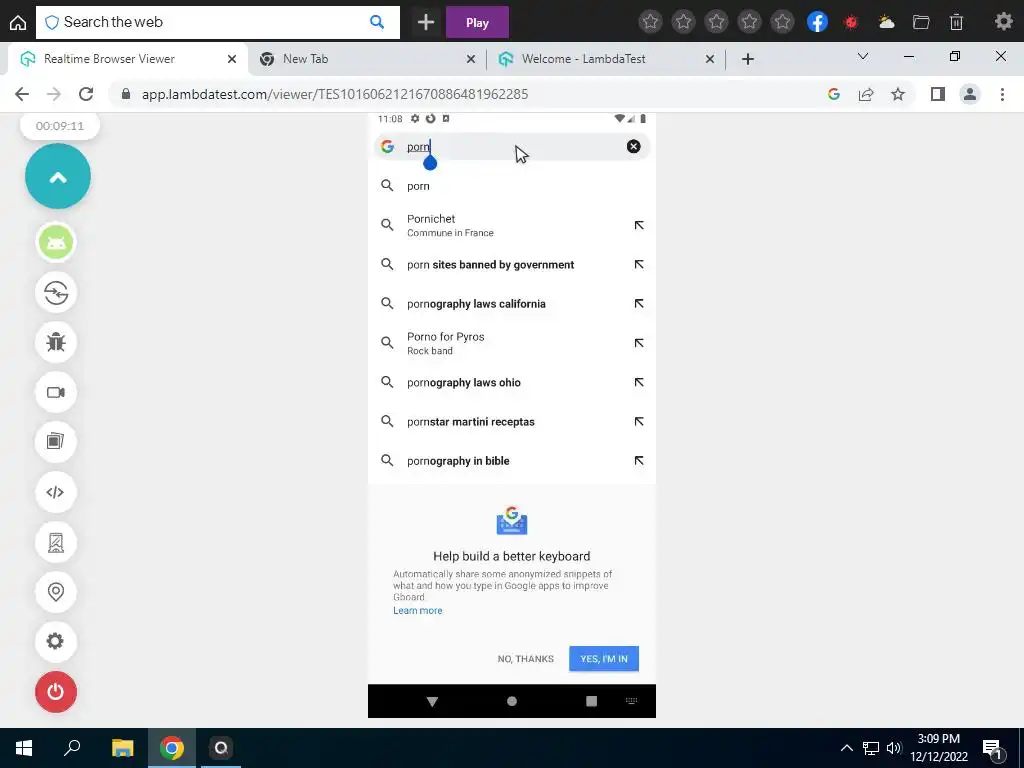Open the screenshot gallery icon in the sidebar
The image size is (1024, 768).
[56, 442]
